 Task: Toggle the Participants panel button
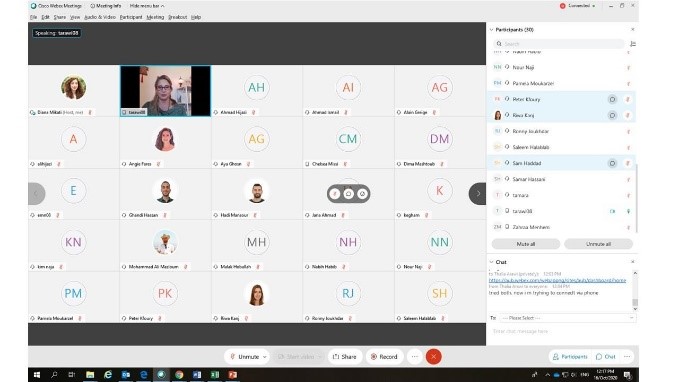tap(570, 356)
